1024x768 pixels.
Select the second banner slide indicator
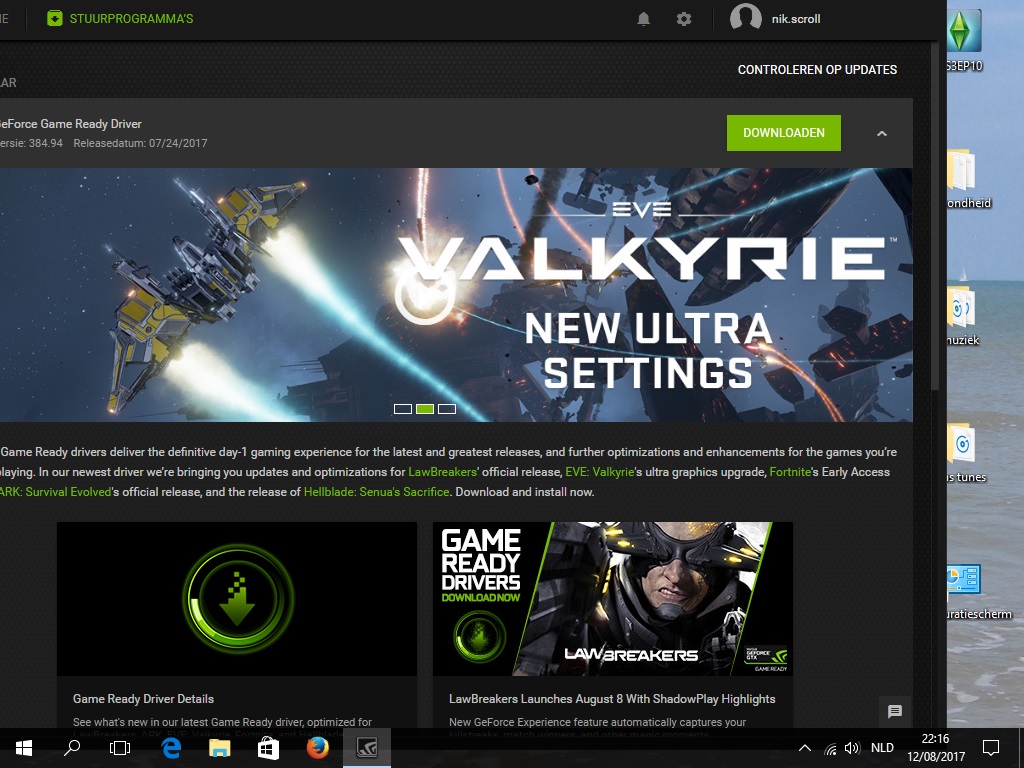(425, 409)
